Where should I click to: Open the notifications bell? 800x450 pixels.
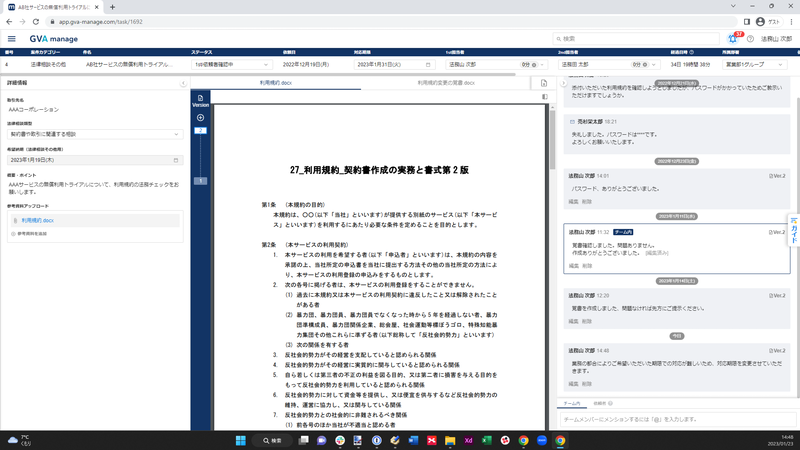732,38
